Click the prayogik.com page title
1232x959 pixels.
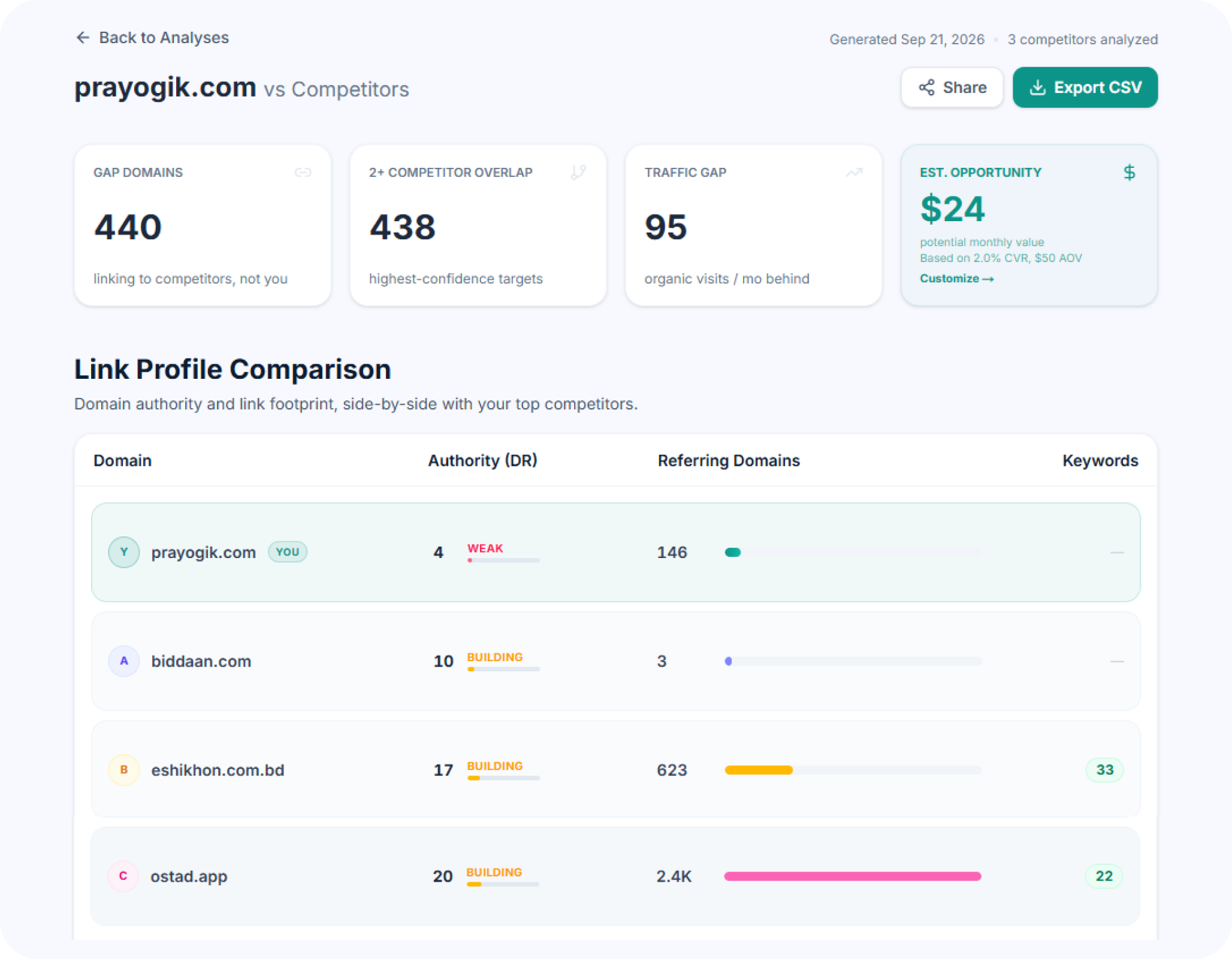point(165,88)
